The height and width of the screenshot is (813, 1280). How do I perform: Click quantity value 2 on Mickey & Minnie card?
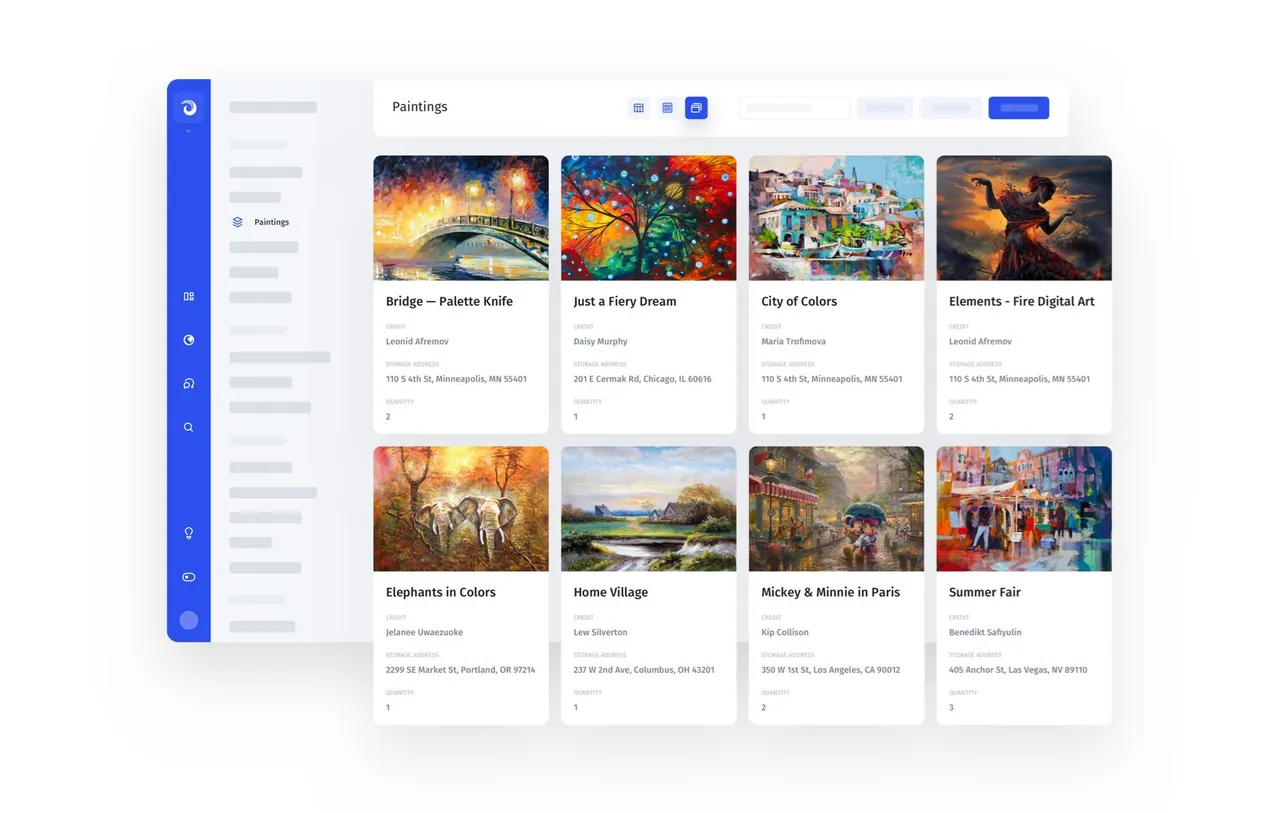pyautogui.click(x=763, y=708)
